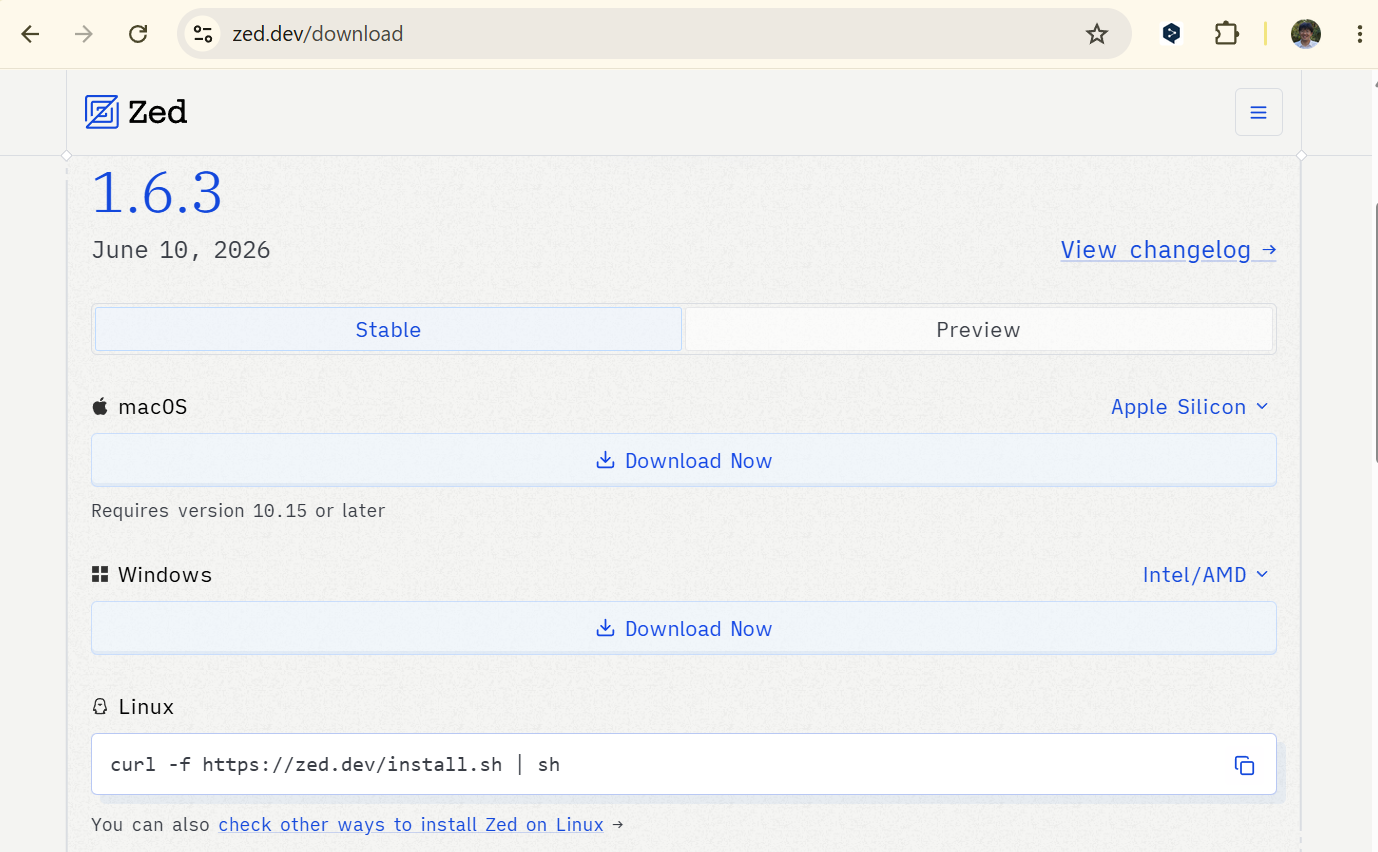Click the browser Forward arrow

(x=84, y=34)
